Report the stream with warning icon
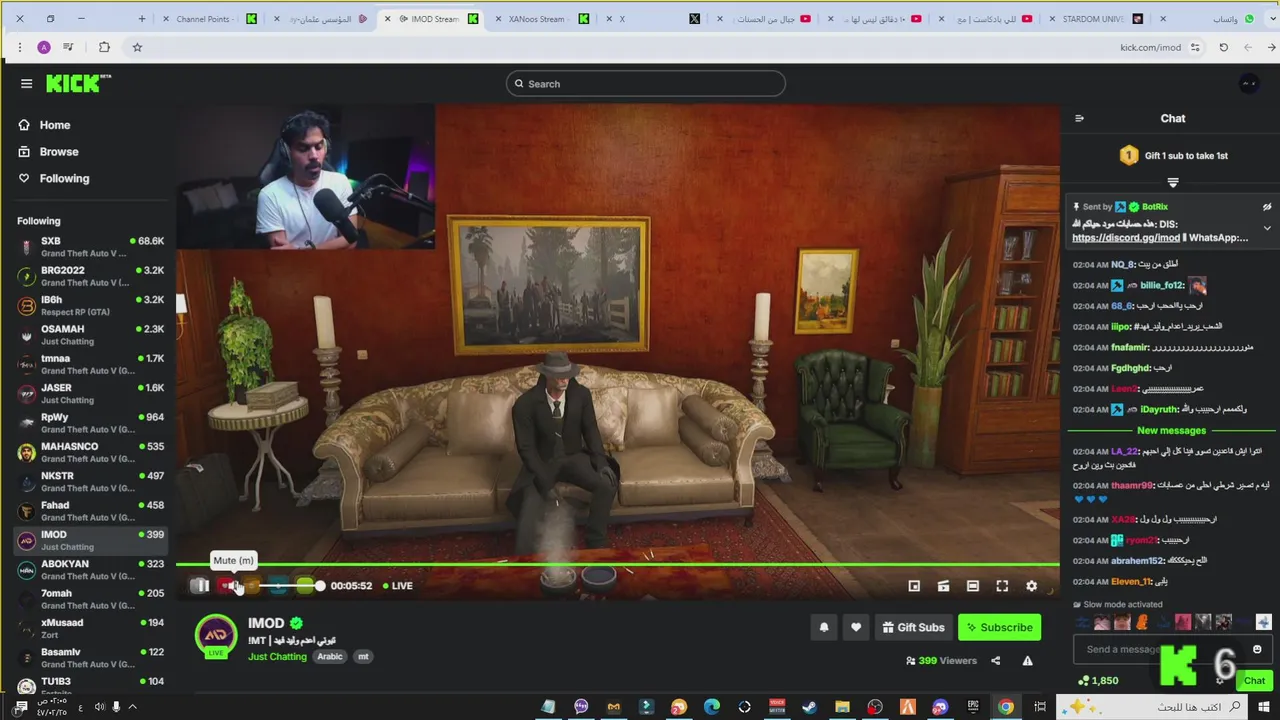1280x720 pixels. (1027, 661)
